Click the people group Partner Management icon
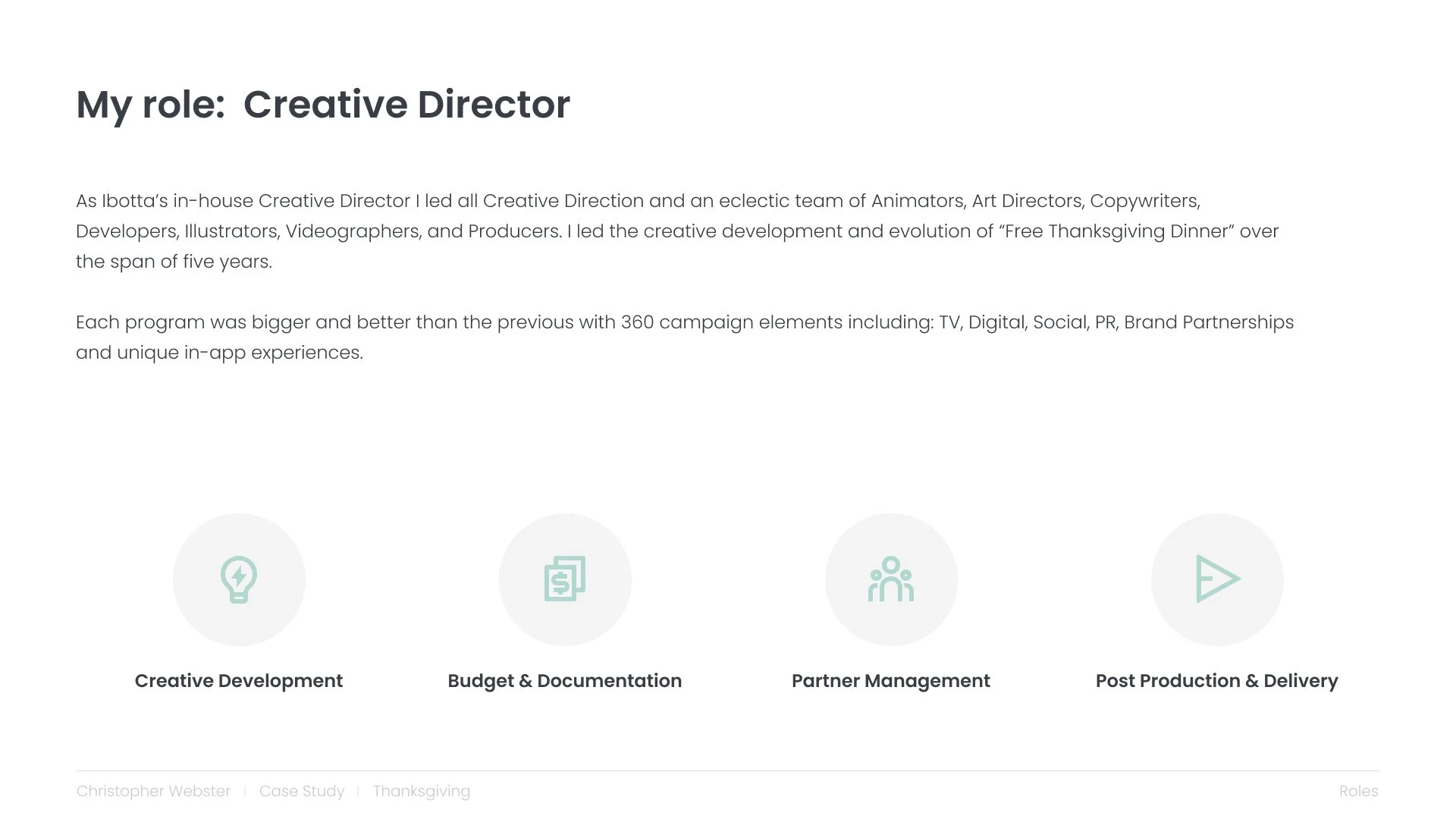The image size is (1456, 819). point(891,579)
